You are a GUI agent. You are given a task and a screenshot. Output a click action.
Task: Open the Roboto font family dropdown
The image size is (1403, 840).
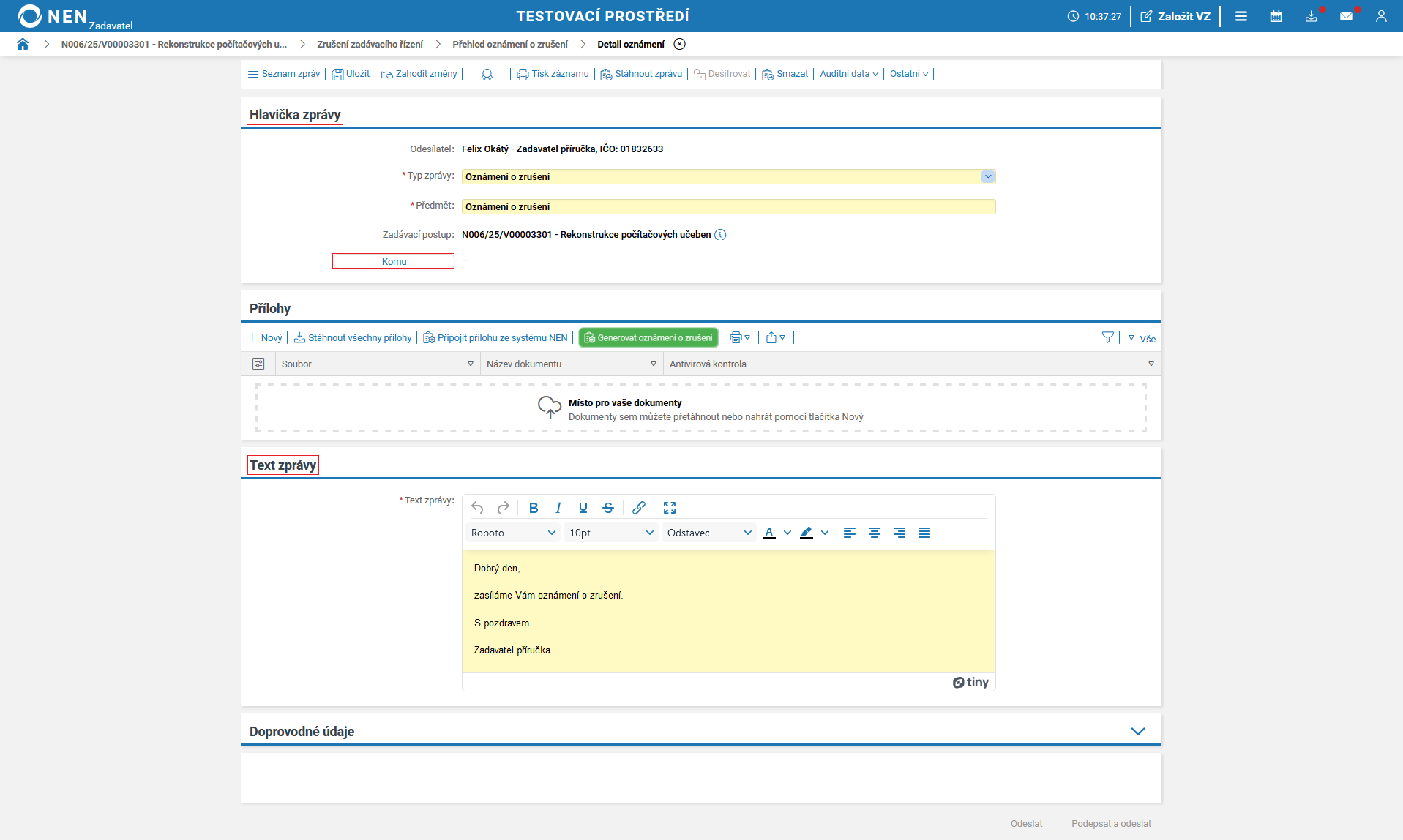[513, 533]
